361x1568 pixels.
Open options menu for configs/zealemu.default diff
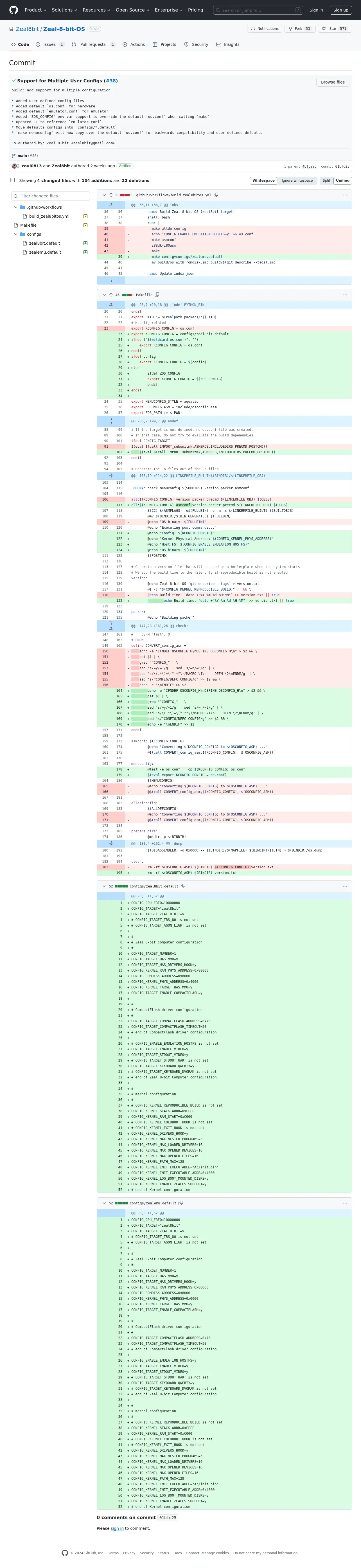(x=345, y=1203)
